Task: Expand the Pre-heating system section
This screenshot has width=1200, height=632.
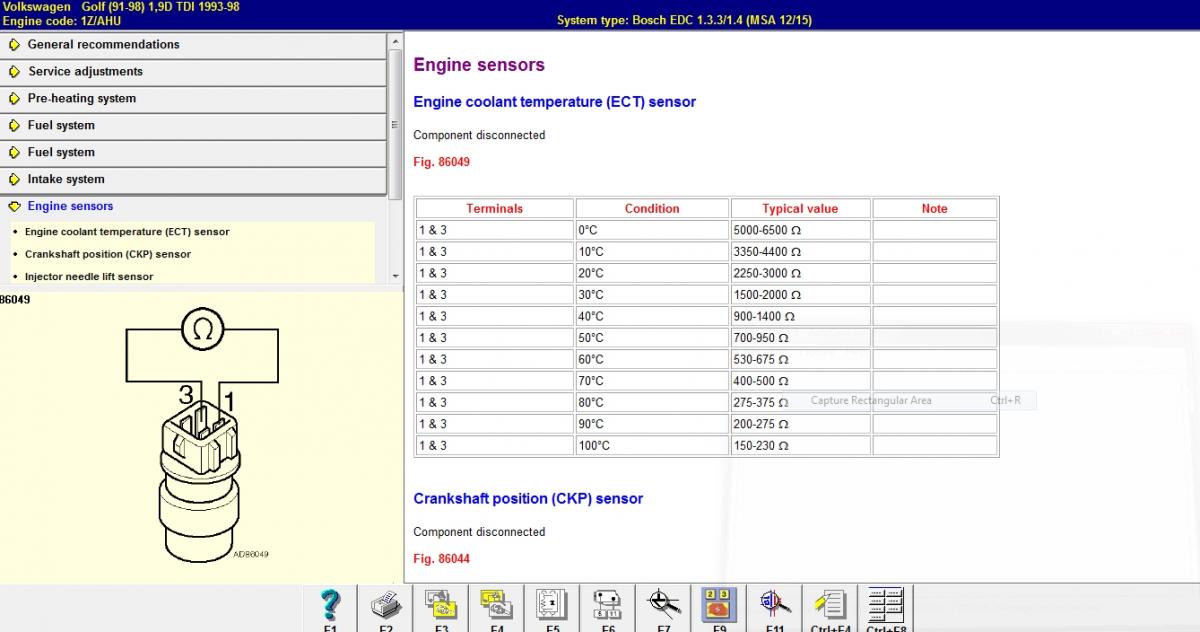Action: click(x=81, y=99)
